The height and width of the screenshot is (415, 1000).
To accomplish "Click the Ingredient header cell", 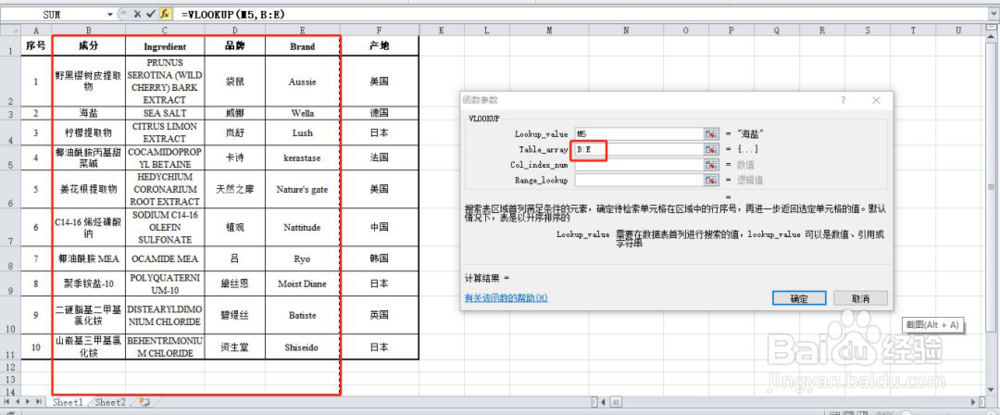I will click(x=165, y=47).
